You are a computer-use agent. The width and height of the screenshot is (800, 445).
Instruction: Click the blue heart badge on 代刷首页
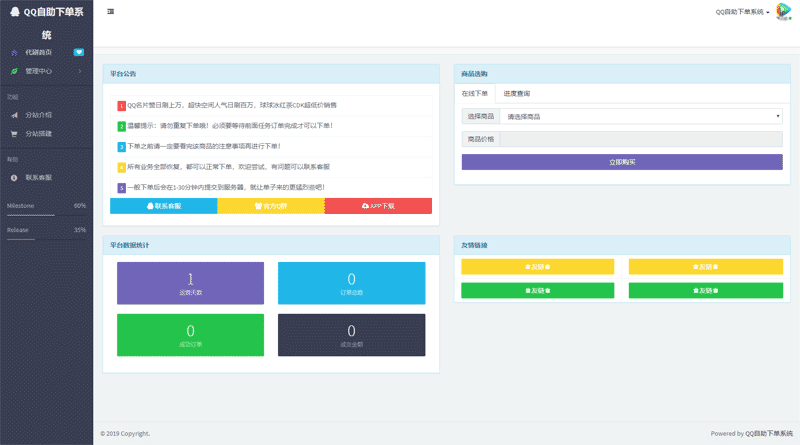pyautogui.click(x=79, y=51)
